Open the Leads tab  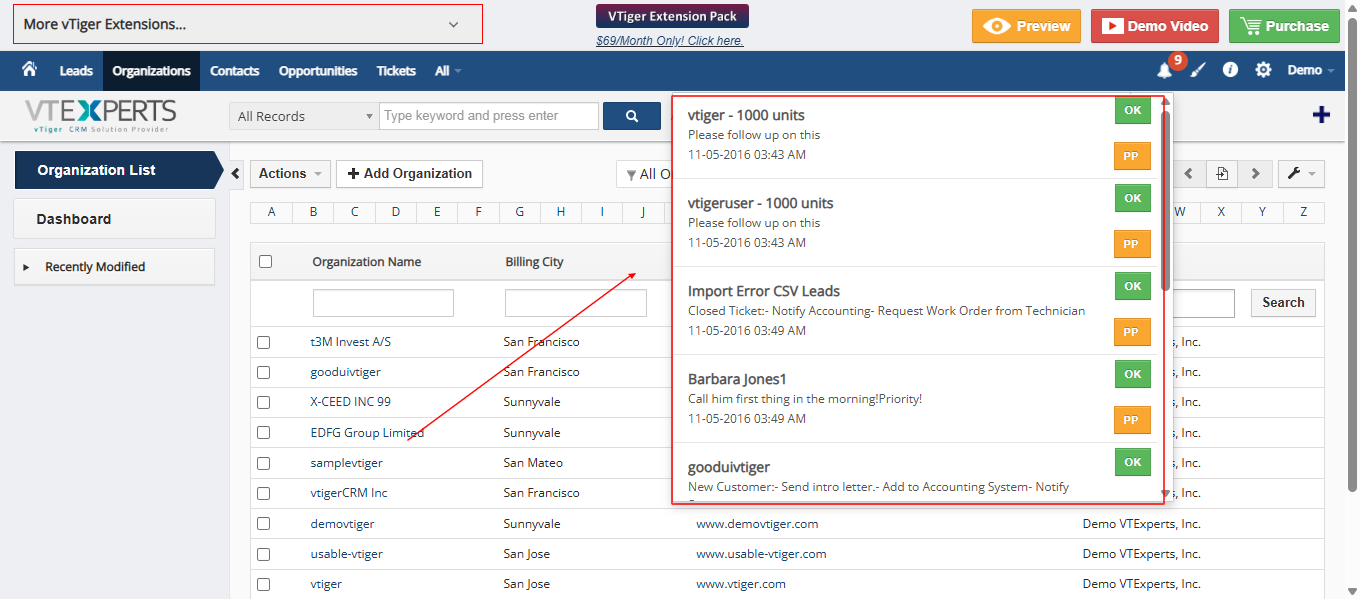tap(76, 71)
